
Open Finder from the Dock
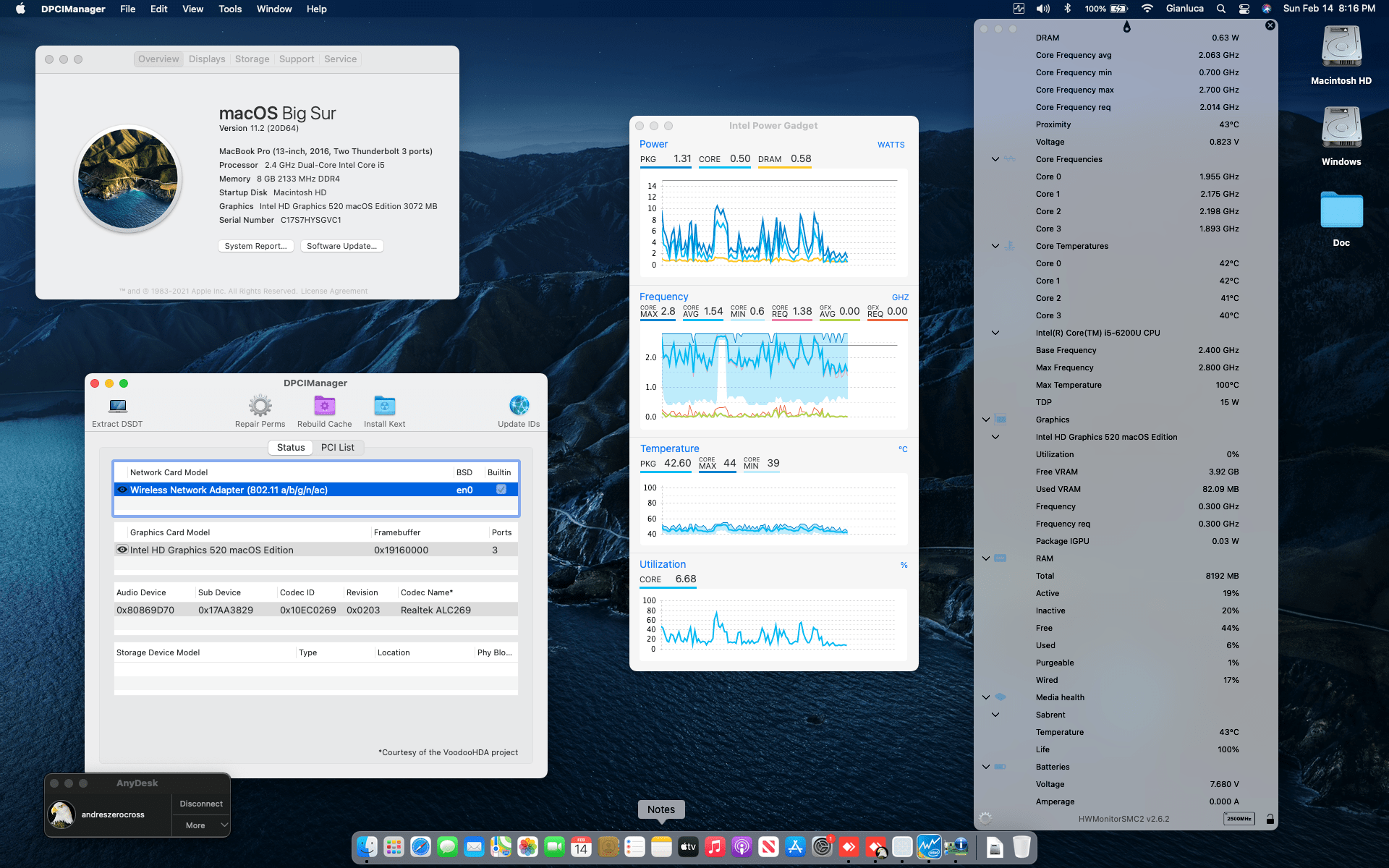[x=368, y=846]
